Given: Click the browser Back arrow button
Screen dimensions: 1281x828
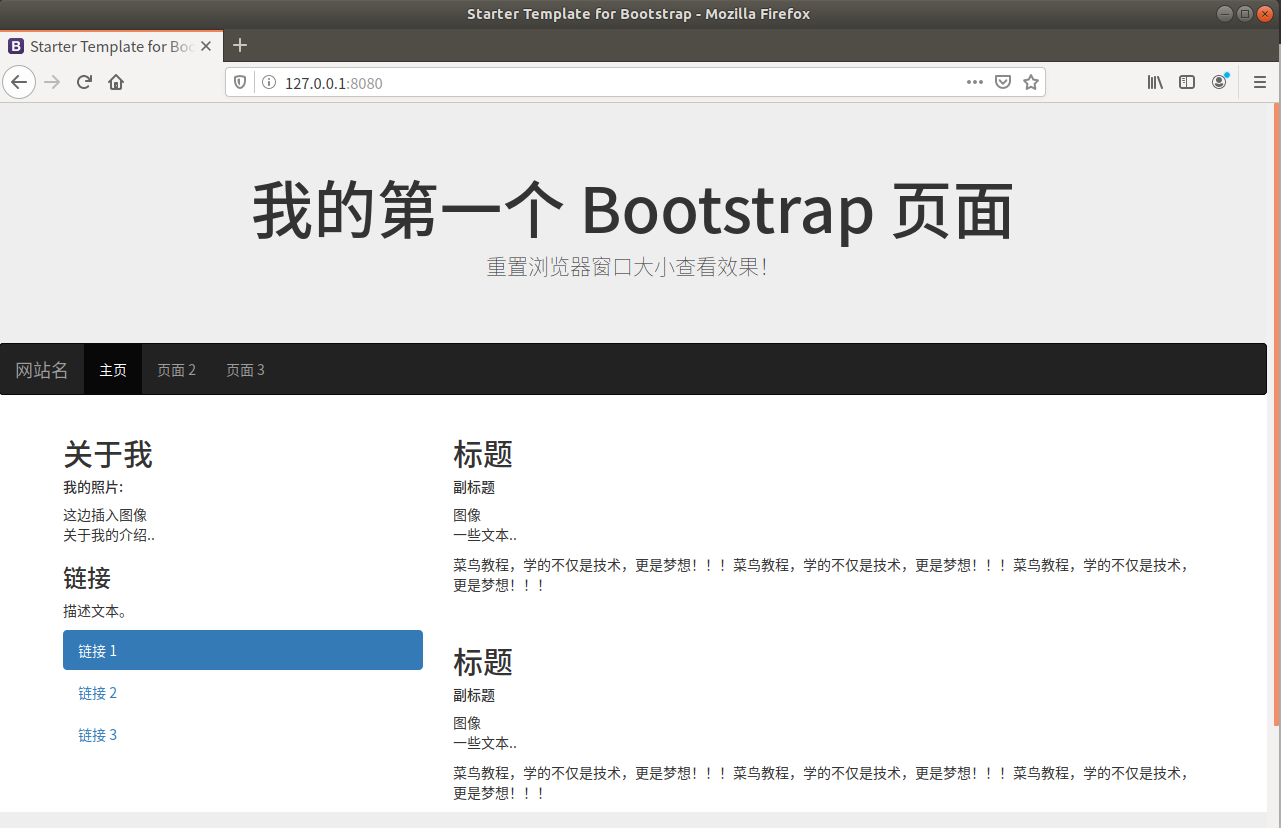Looking at the screenshot, I should click(19, 82).
